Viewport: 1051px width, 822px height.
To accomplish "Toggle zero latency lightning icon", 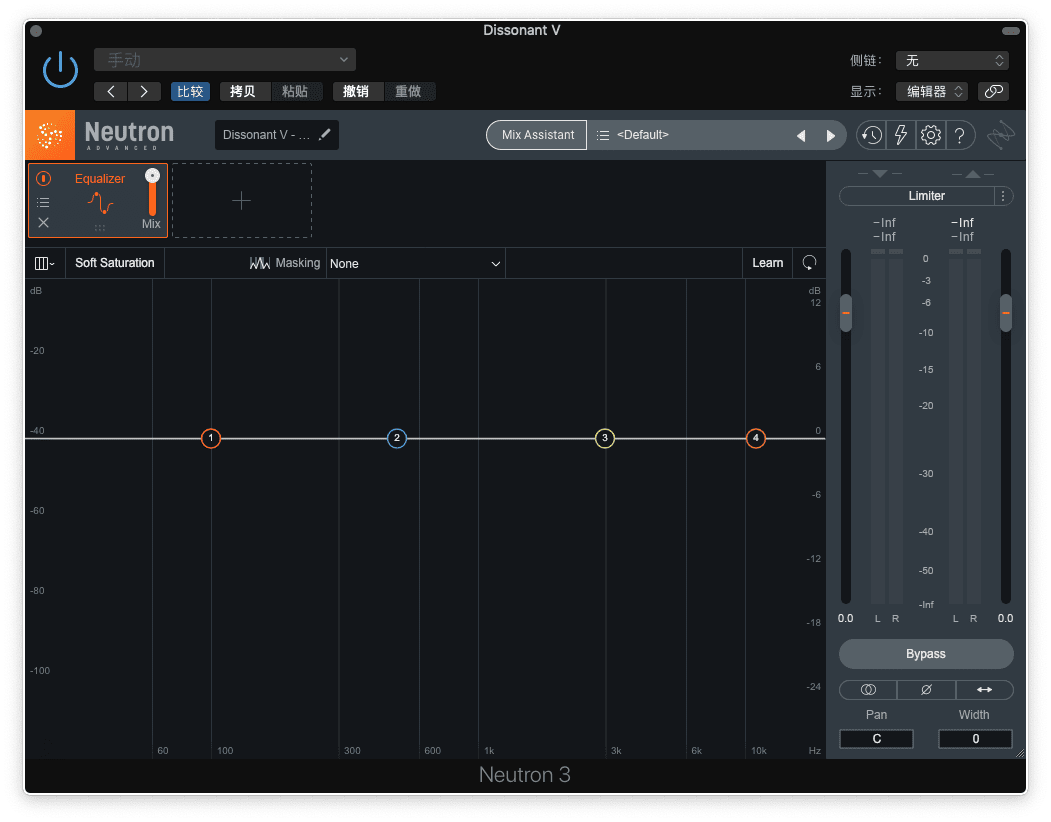I will coord(901,135).
